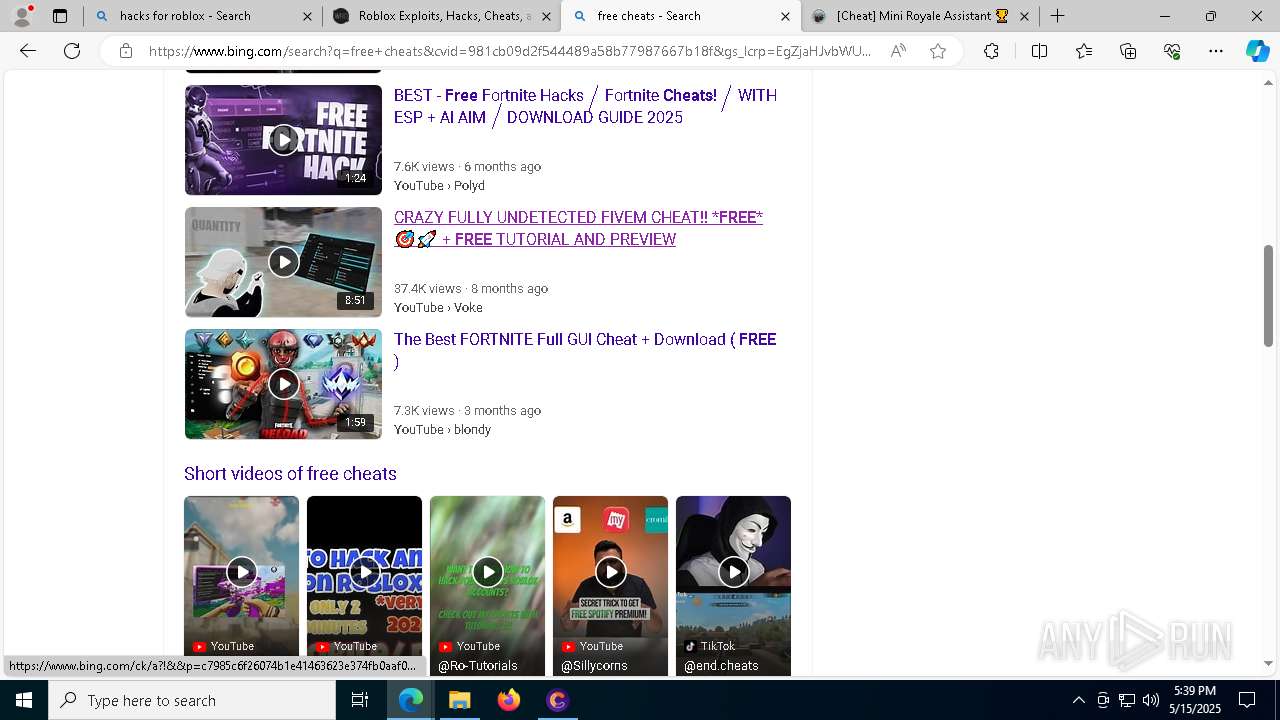The height and width of the screenshot is (720, 1280).
Task: Open the Favorites list icon
Action: 1084,51
